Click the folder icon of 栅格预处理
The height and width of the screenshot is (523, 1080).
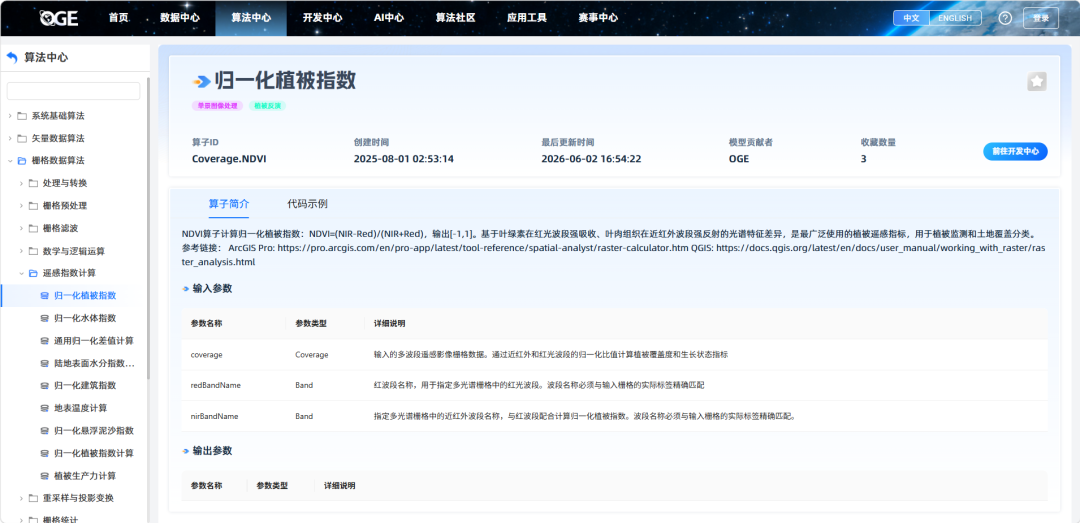click(x=33, y=205)
